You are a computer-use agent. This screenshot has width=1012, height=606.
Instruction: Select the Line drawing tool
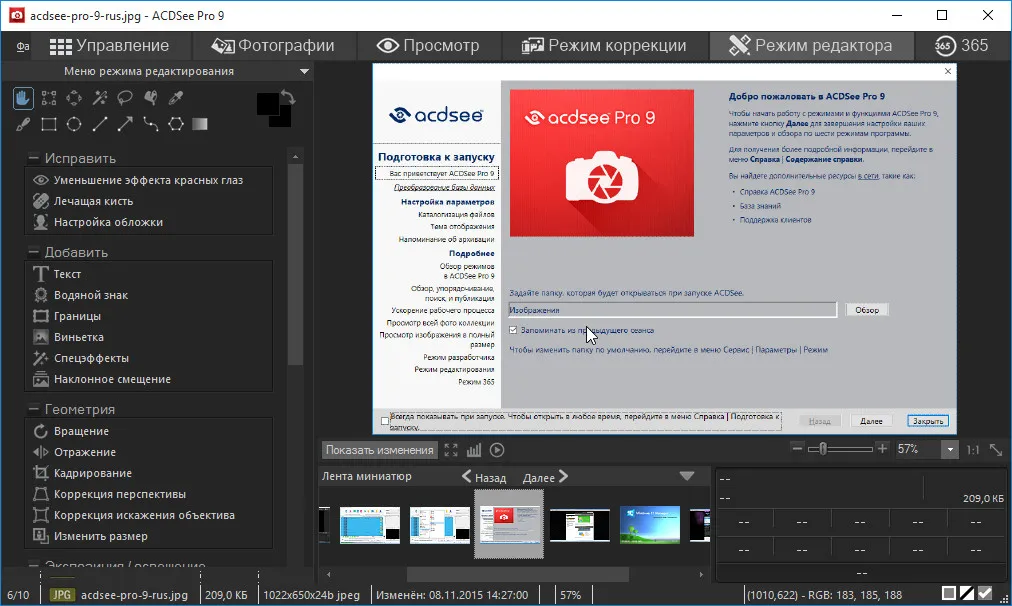99,124
